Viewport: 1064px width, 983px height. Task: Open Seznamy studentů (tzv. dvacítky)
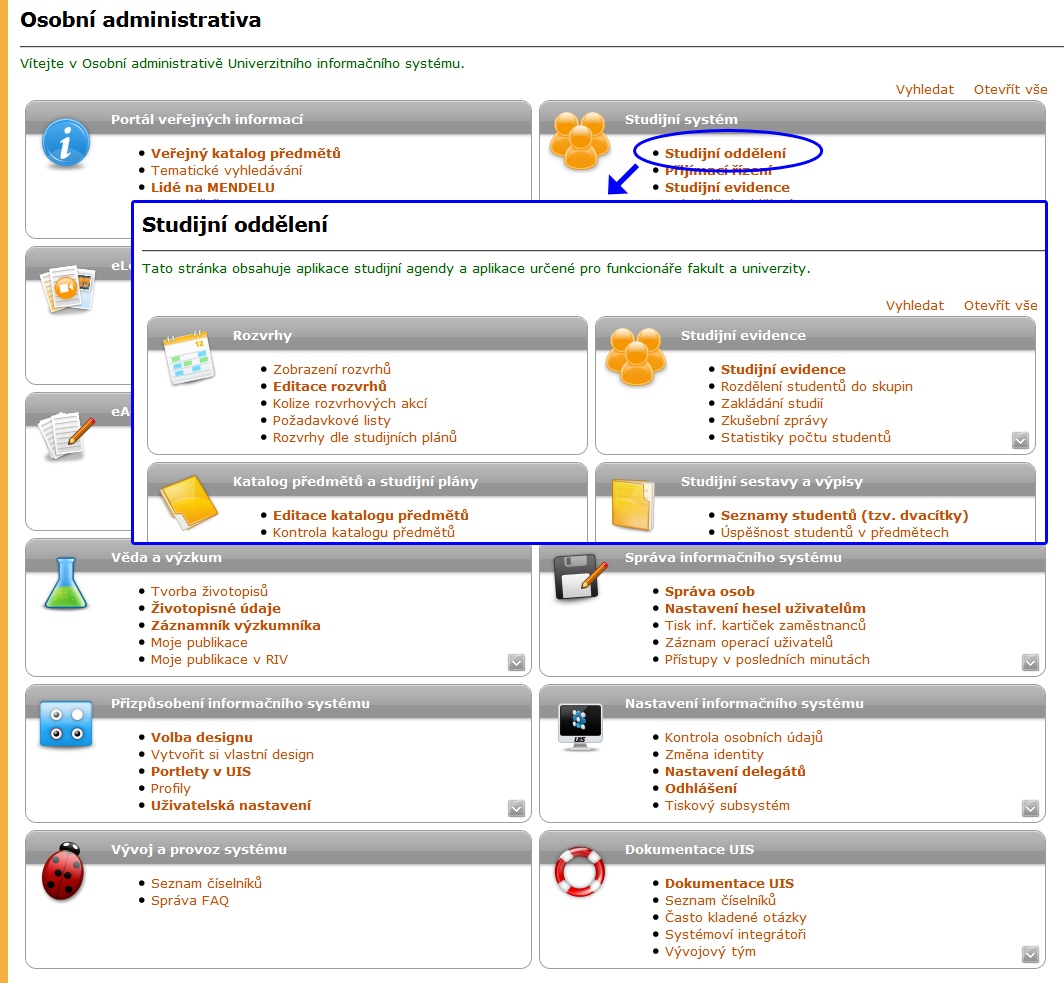click(x=844, y=516)
